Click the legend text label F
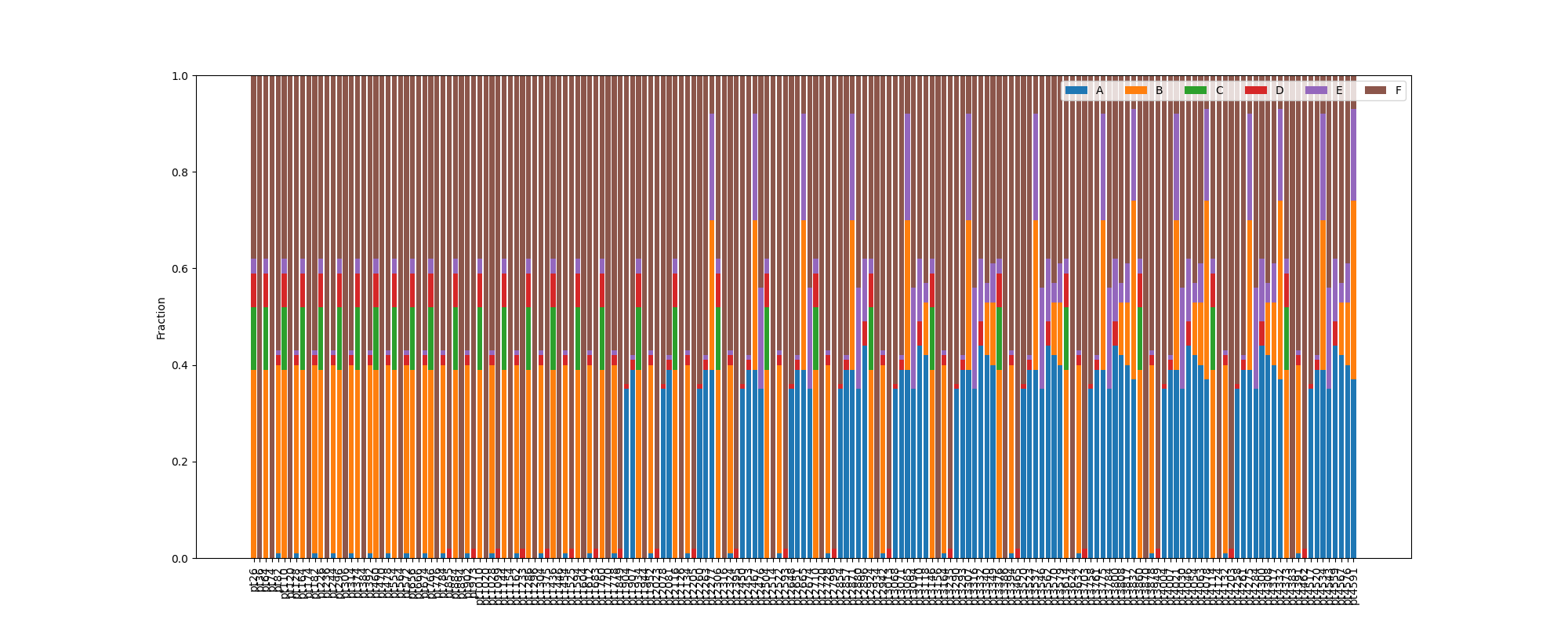Screen dimensions: 1568x627 pos(1398,91)
